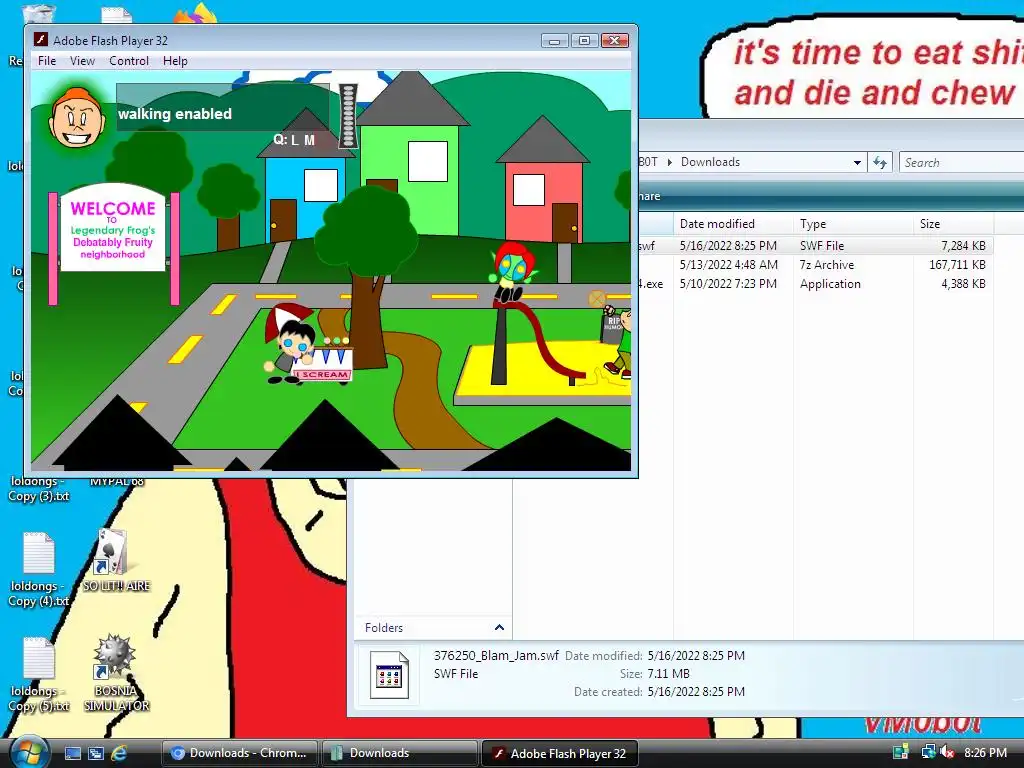This screenshot has height=768, width=1024.
Task: Click the SWF file preview icon in details pane
Action: (389, 675)
